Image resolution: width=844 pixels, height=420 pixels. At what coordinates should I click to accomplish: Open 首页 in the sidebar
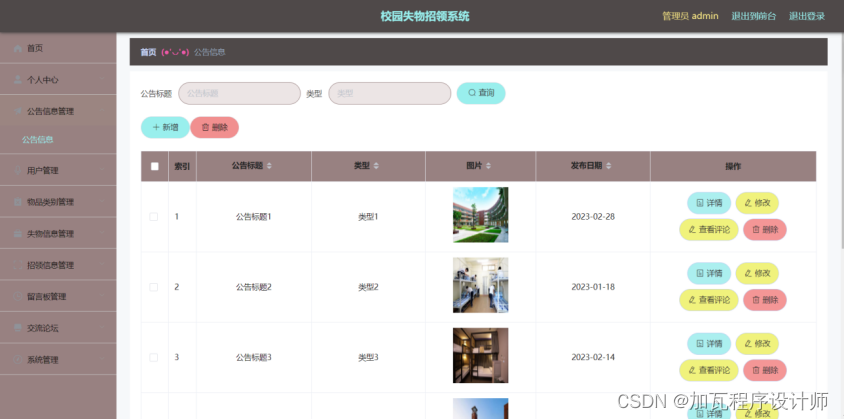tap(58, 48)
